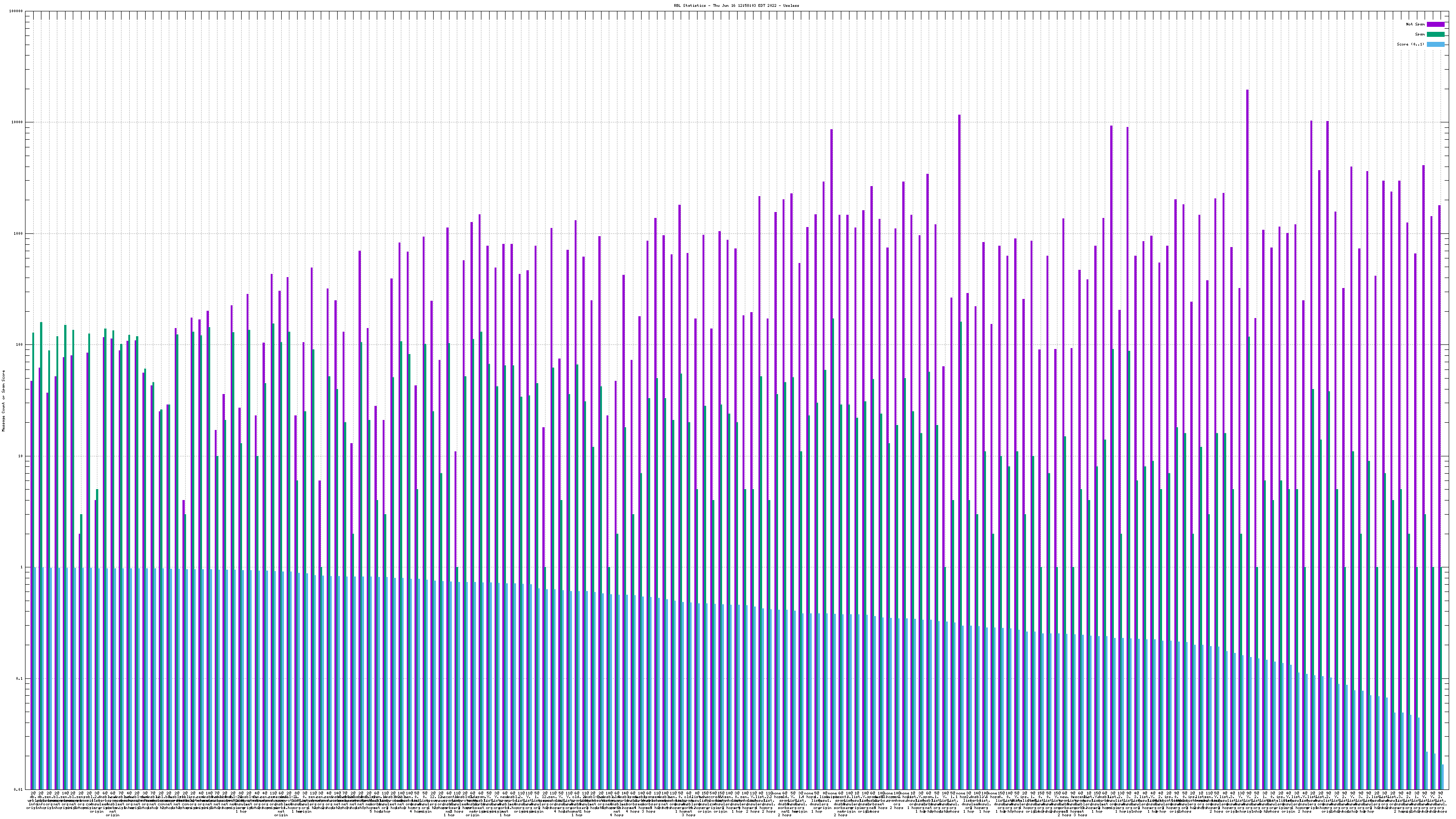Click the 0.1 y-axis tick label
This screenshot has height=819, width=1456.
[19, 678]
